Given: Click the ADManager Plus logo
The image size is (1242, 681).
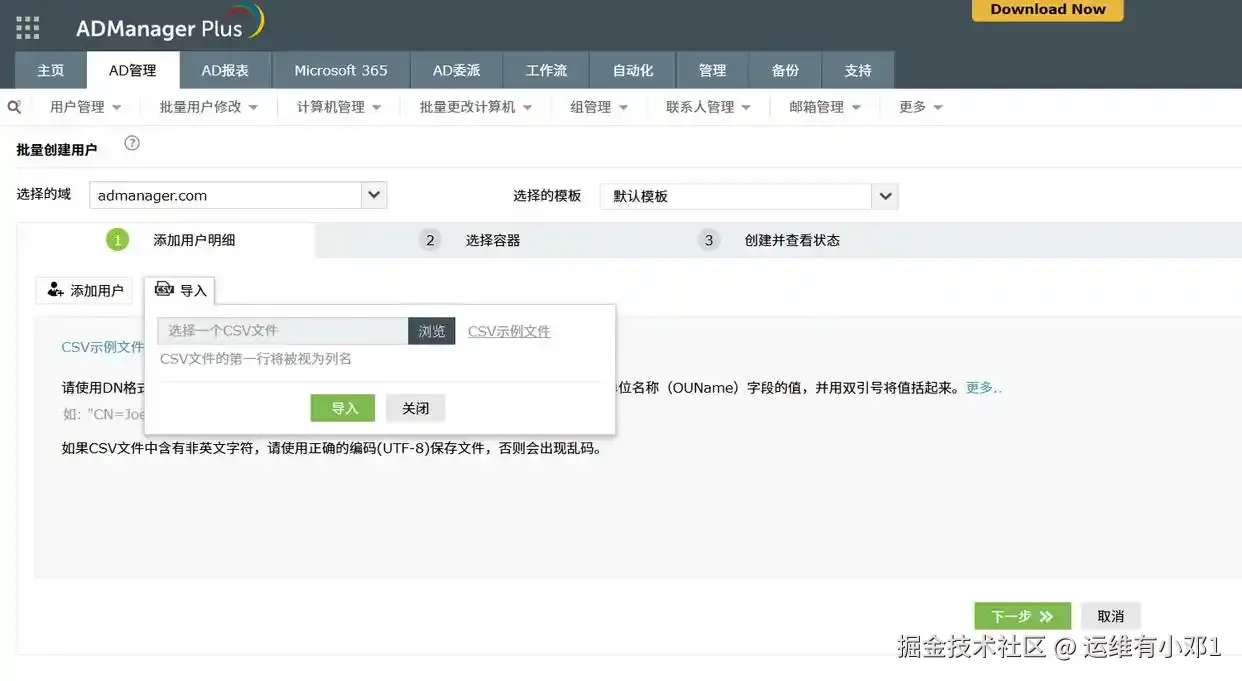Looking at the screenshot, I should pos(170,25).
